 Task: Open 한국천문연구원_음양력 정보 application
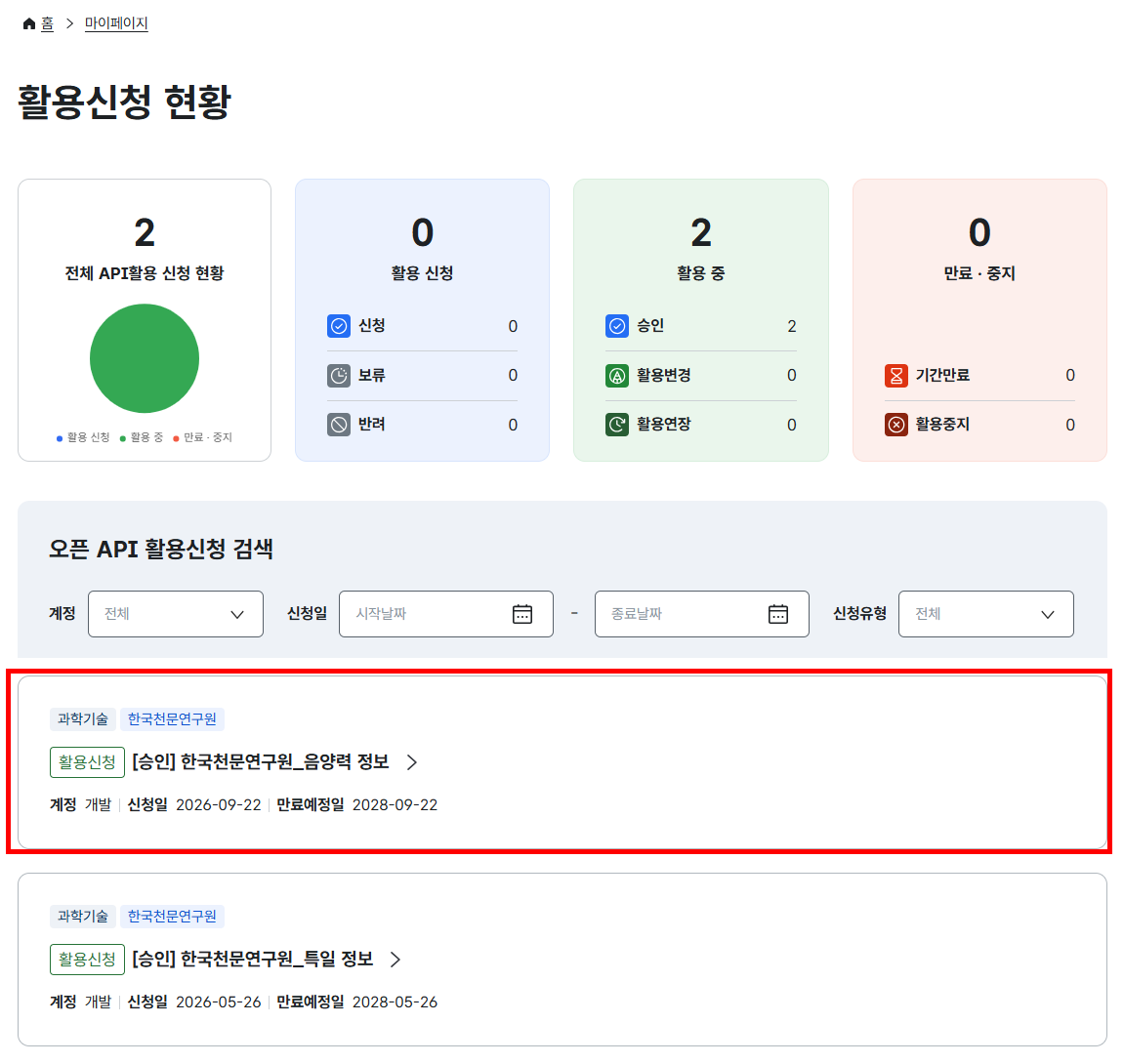pyautogui.click(x=260, y=761)
